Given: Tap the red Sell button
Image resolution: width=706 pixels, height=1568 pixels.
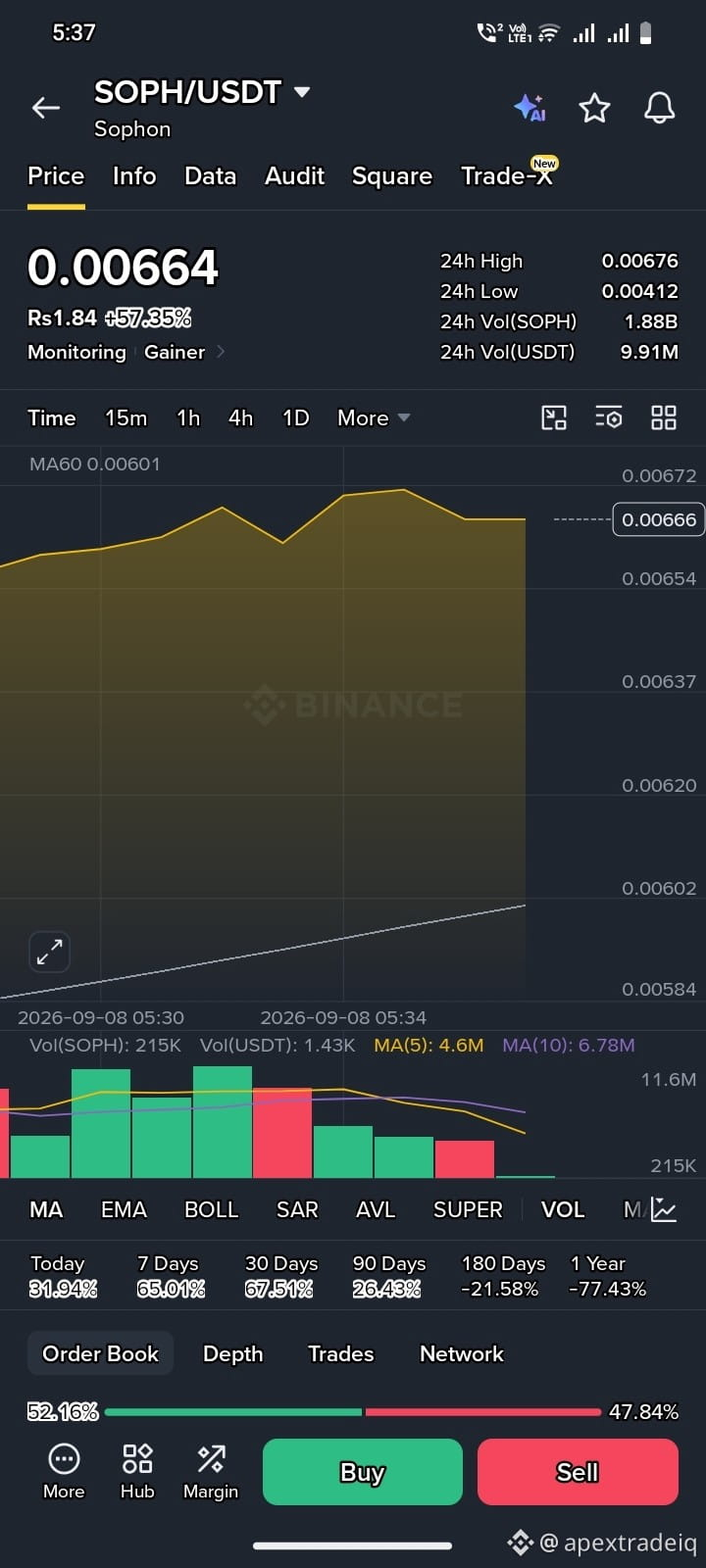Looking at the screenshot, I should [578, 1472].
